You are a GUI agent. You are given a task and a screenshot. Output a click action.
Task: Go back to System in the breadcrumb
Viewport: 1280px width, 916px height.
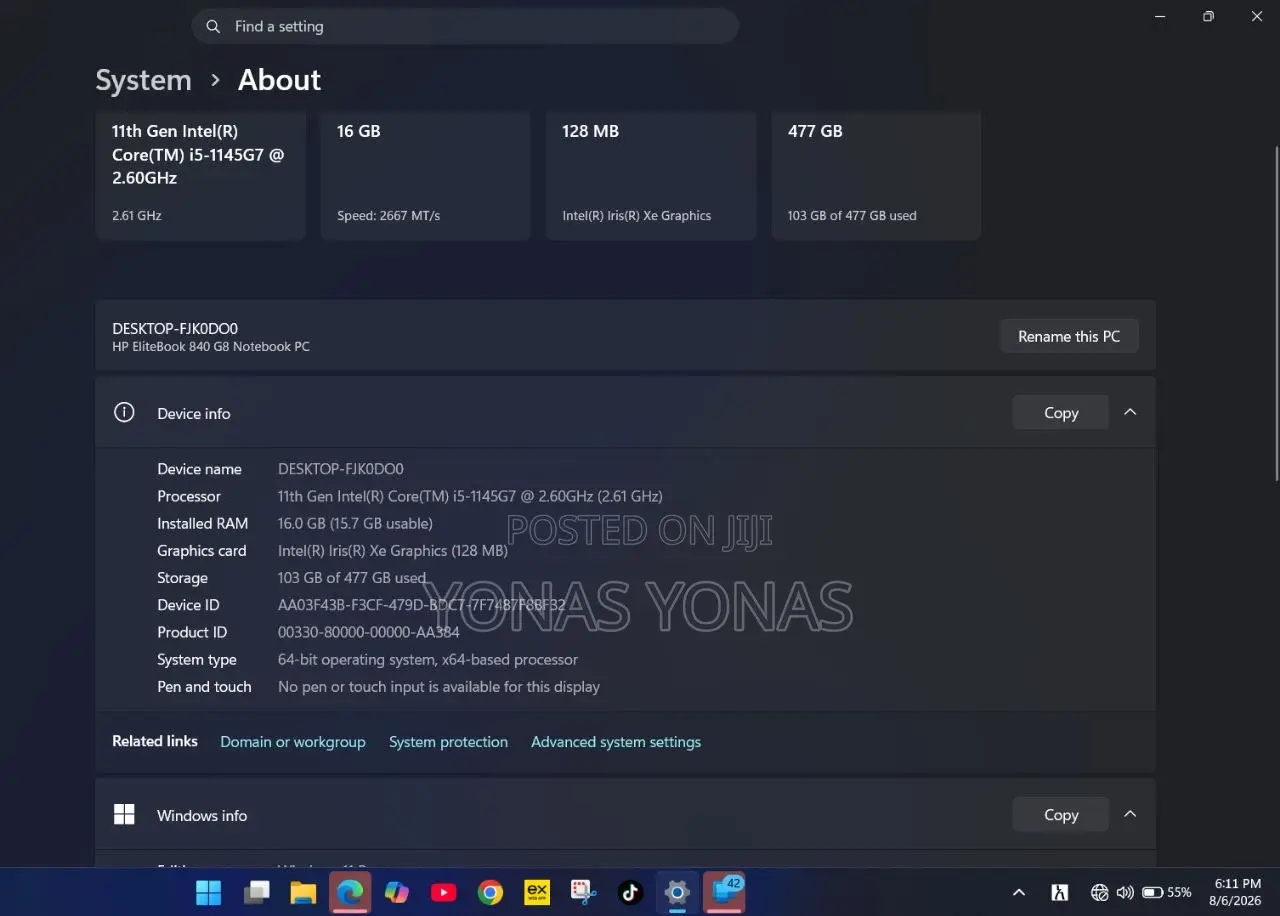[x=143, y=80]
